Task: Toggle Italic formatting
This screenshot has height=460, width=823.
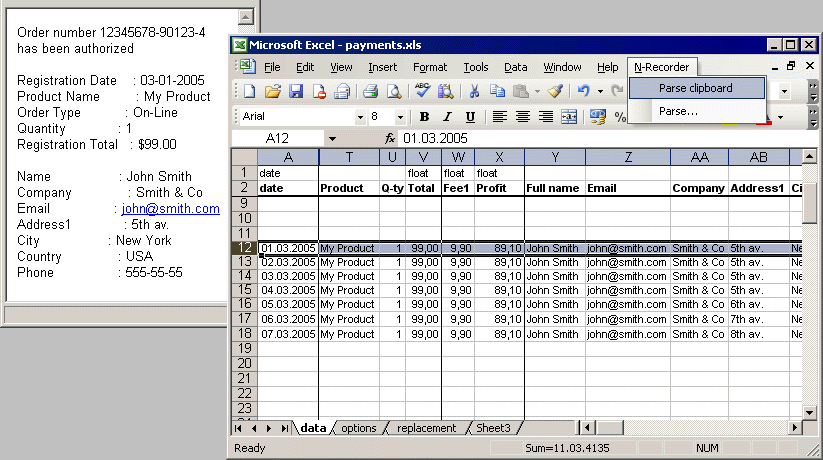Action: (447, 117)
